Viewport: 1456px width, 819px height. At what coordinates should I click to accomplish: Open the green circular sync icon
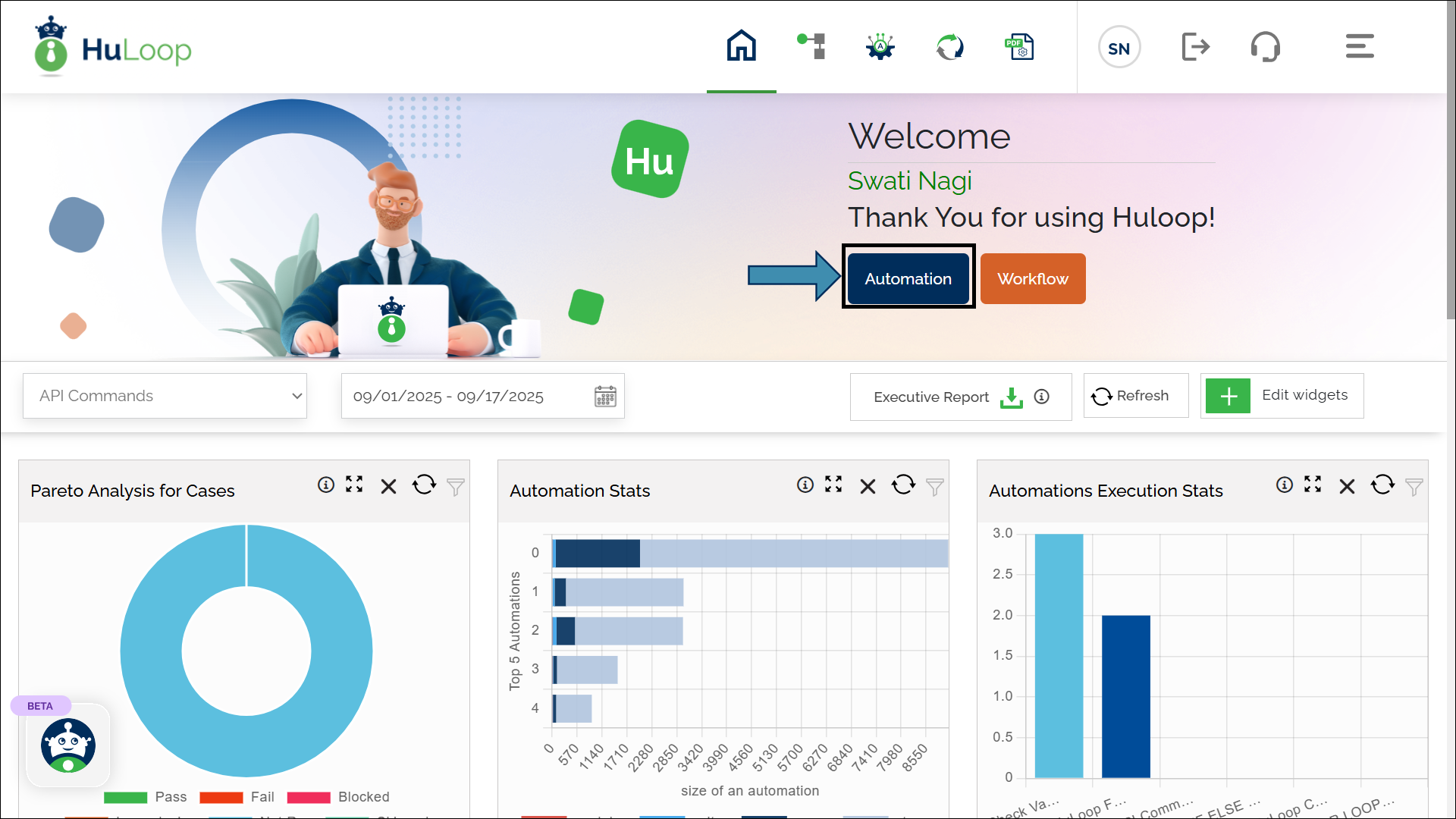point(949,46)
